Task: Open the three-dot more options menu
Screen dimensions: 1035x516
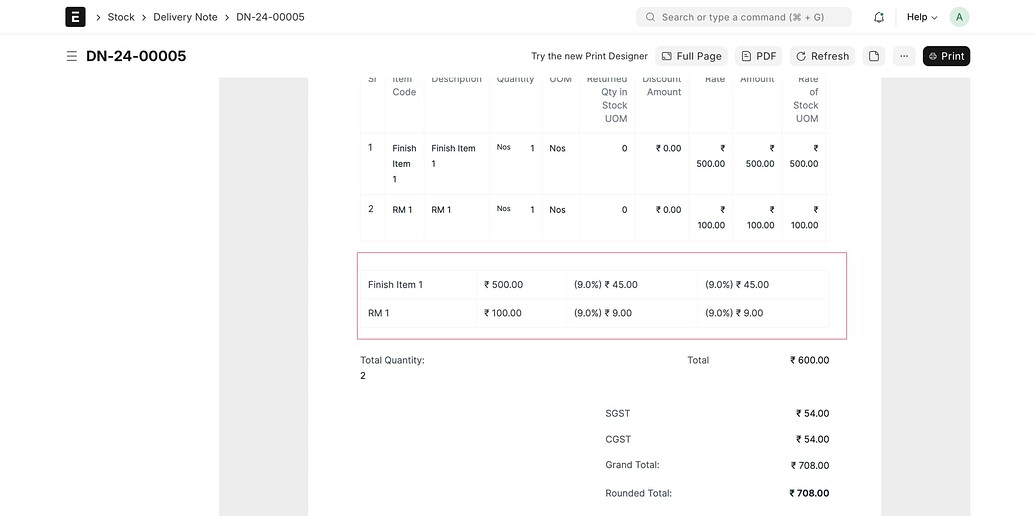Action: (x=904, y=56)
